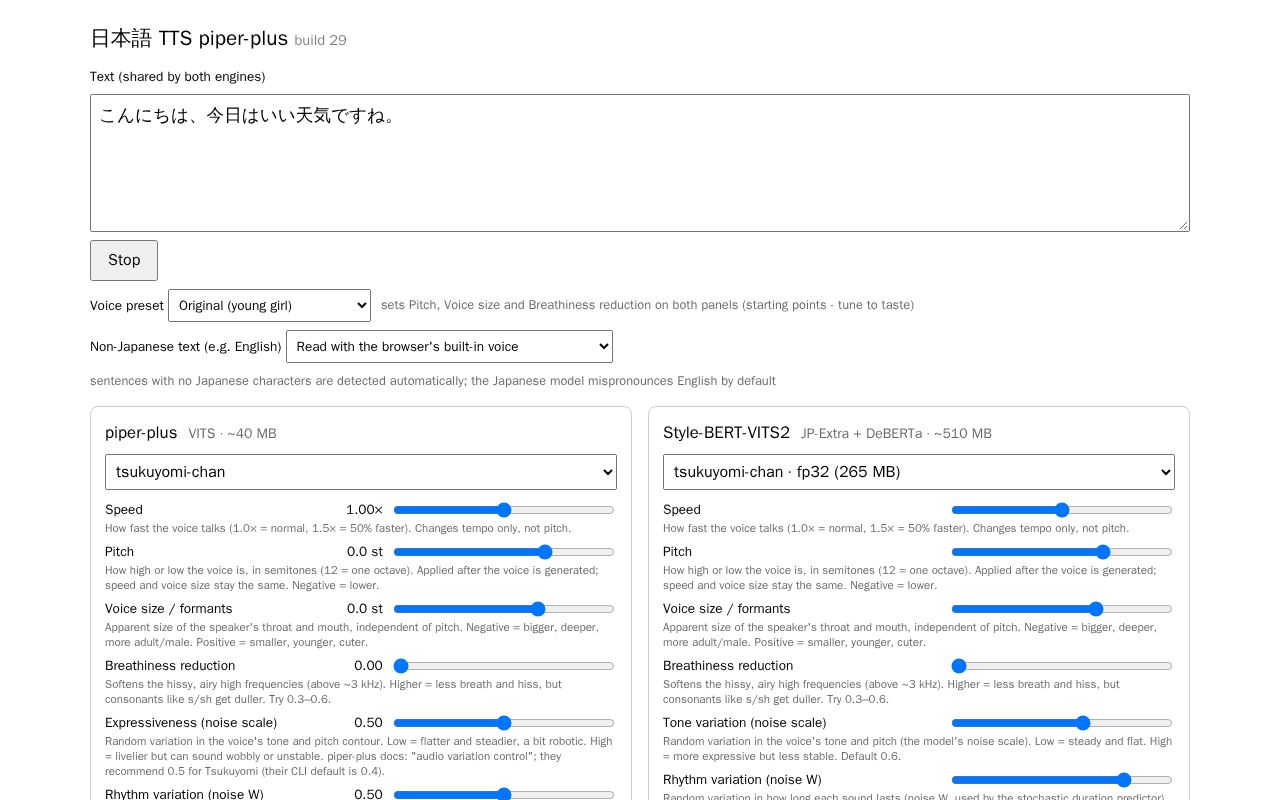
Task: Open the Voice preset dropdown
Action: point(269,305)
